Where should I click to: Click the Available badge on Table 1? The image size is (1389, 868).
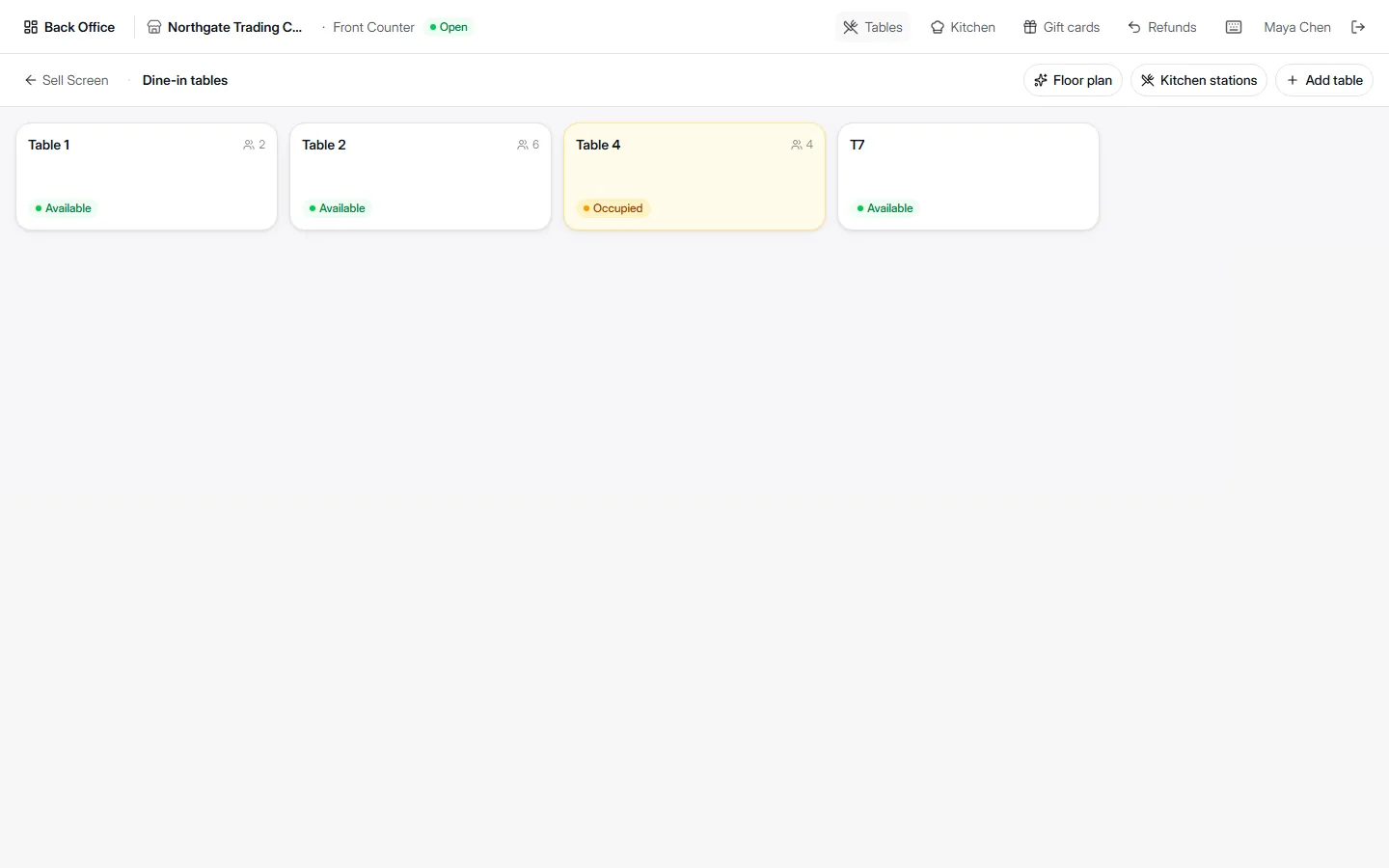click(x=64, y=208)
